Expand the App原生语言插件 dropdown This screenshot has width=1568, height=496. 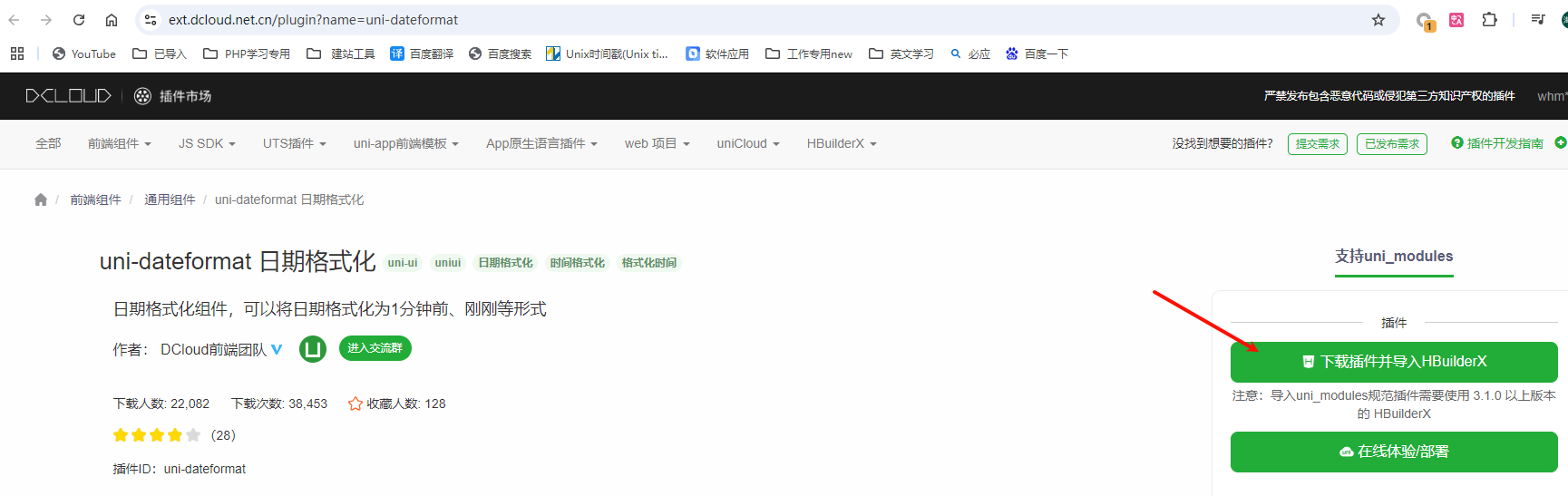coord(541,143)
